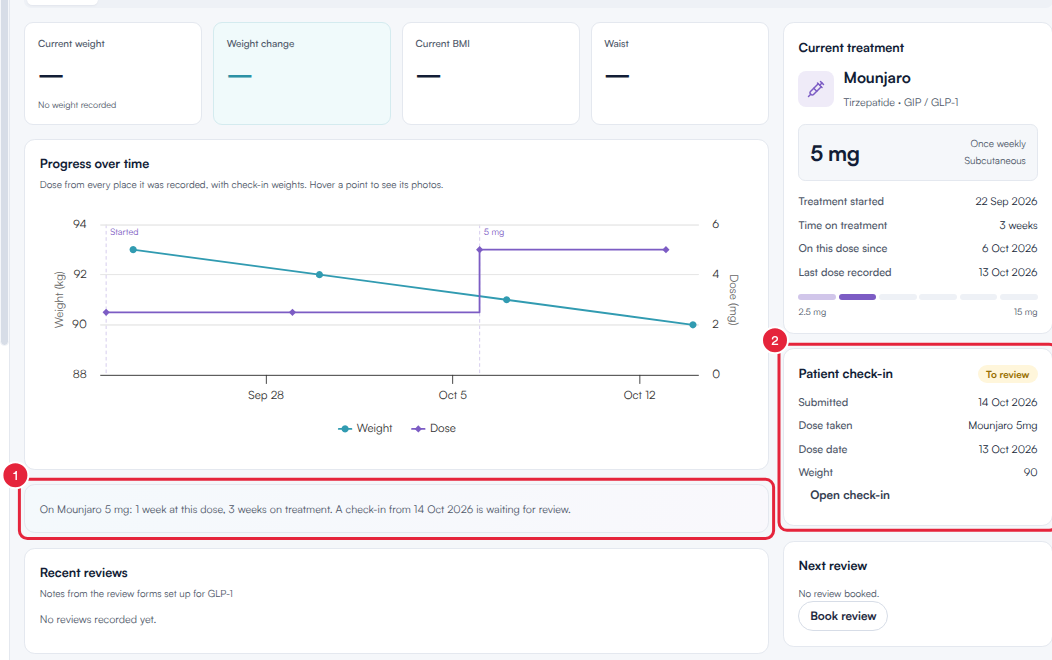Toggle the Weight series in the chart legend
1052x660 pixels.
point(365,429)
